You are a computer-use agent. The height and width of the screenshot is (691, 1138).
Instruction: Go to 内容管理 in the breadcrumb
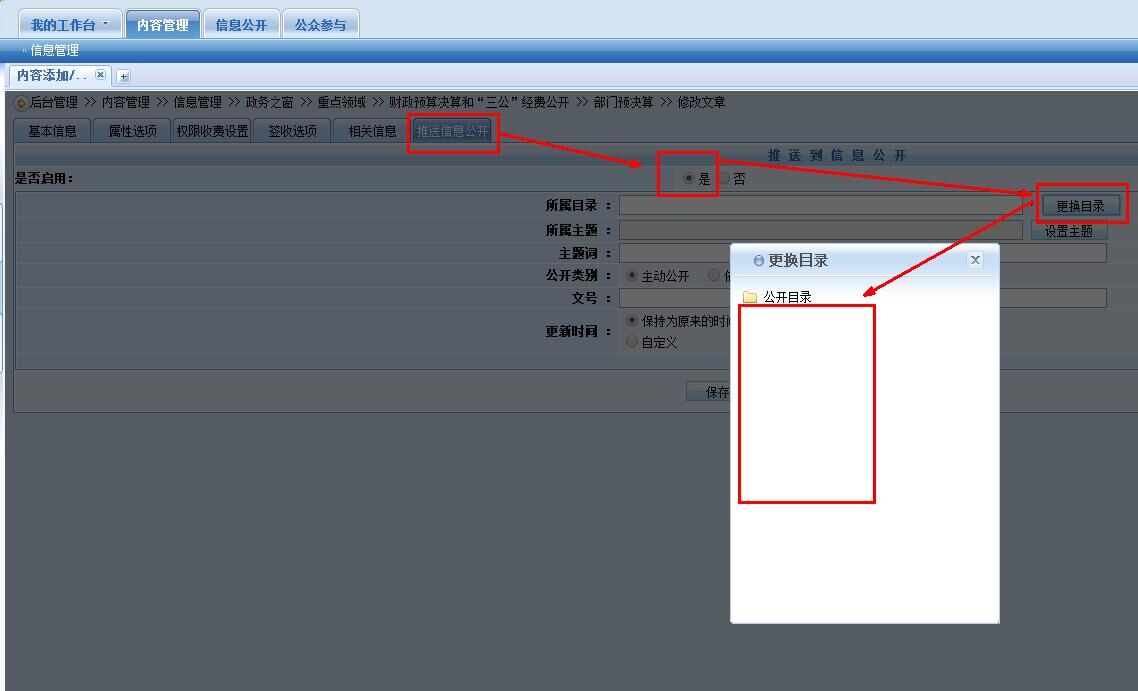126,102
